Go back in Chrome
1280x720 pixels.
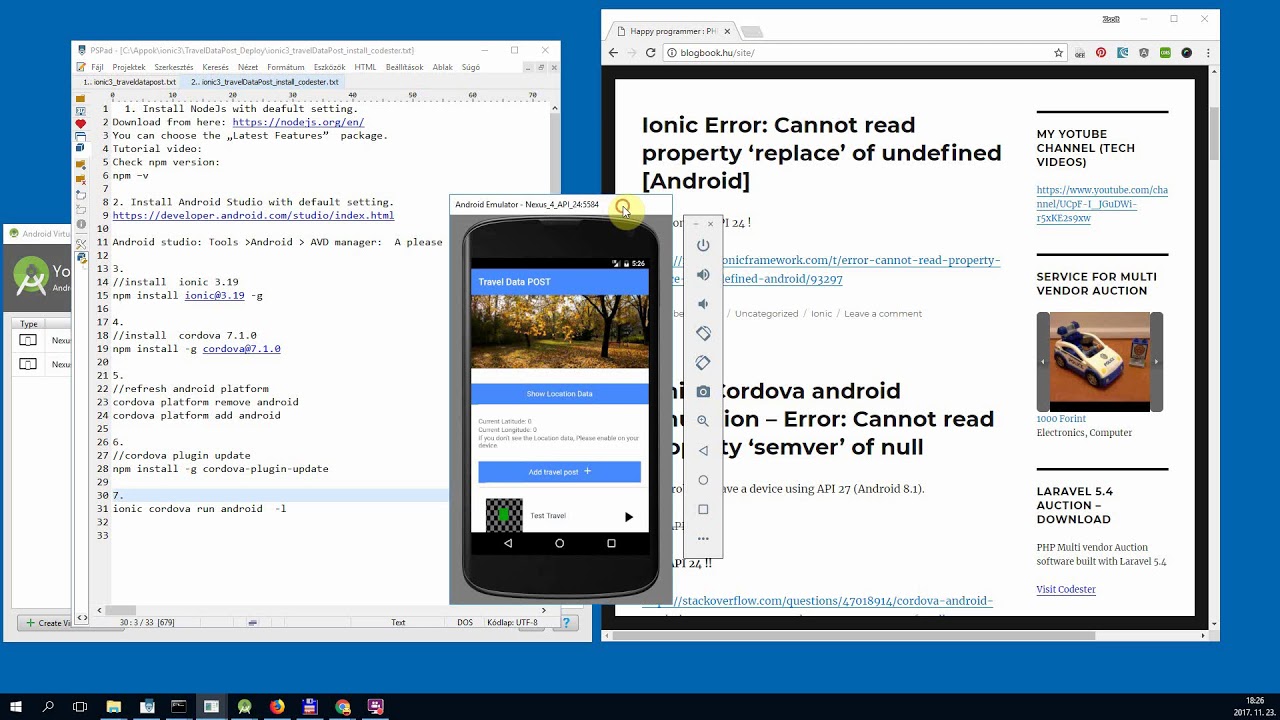(614, 53)
